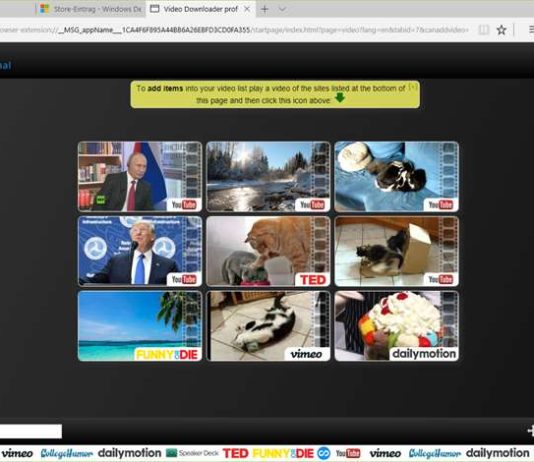Click the browser address bar URL
The height and width of the screenshot is (462, 534).
[234, 30]
